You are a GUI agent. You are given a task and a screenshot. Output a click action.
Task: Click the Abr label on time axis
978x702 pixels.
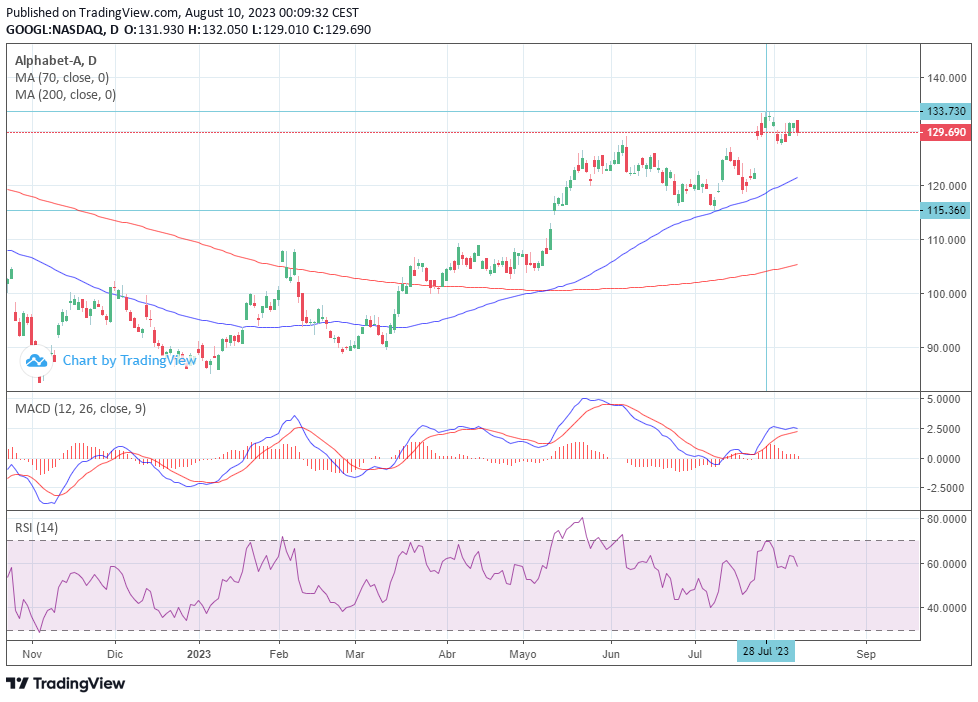coord(447,654)
